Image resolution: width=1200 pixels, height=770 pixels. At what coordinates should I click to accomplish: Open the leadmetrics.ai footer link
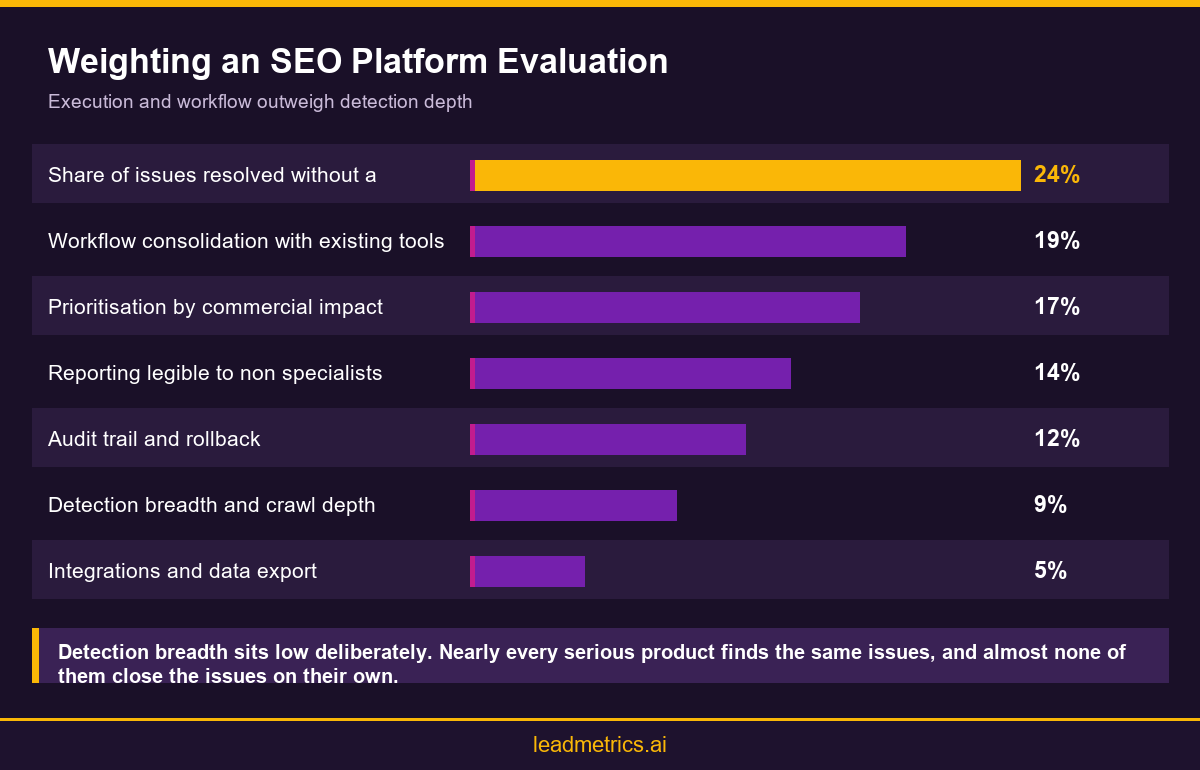(x=600, y=745)
